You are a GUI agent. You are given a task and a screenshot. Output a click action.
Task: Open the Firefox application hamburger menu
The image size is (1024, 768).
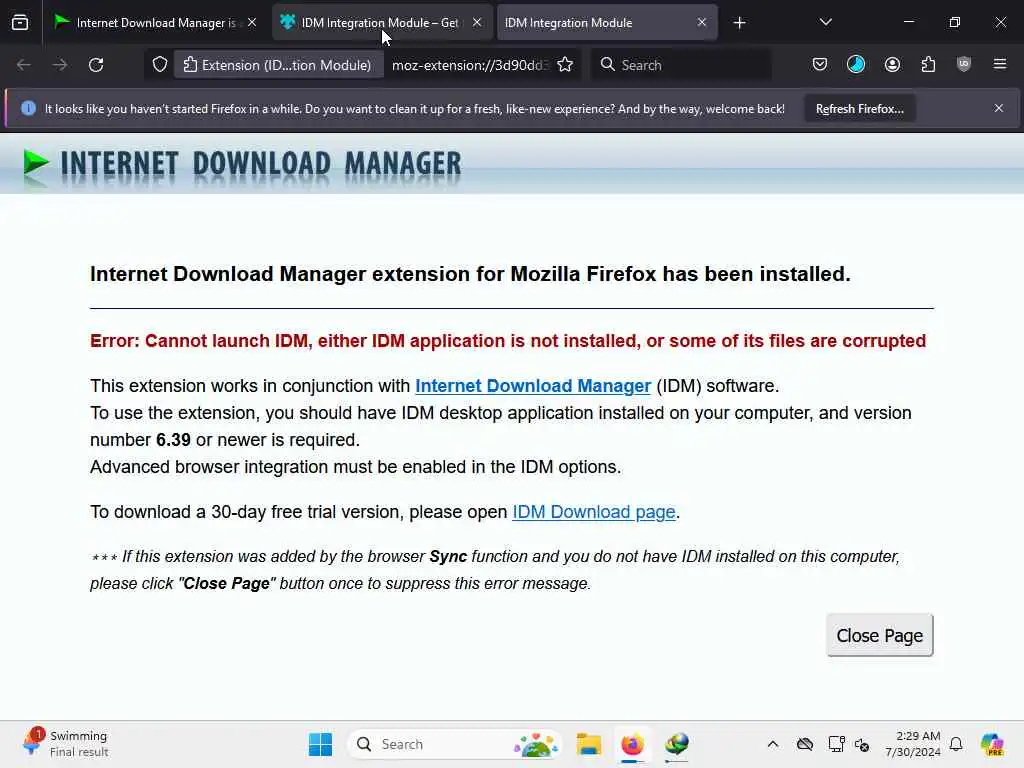coord(1000,65)
